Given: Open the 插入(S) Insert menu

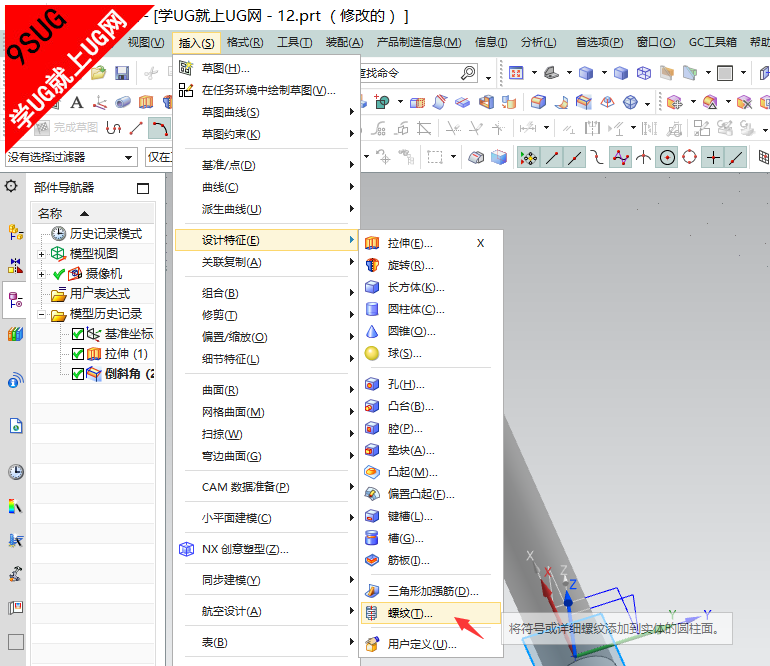Looking at the screenshot, I should pos(196,43).
